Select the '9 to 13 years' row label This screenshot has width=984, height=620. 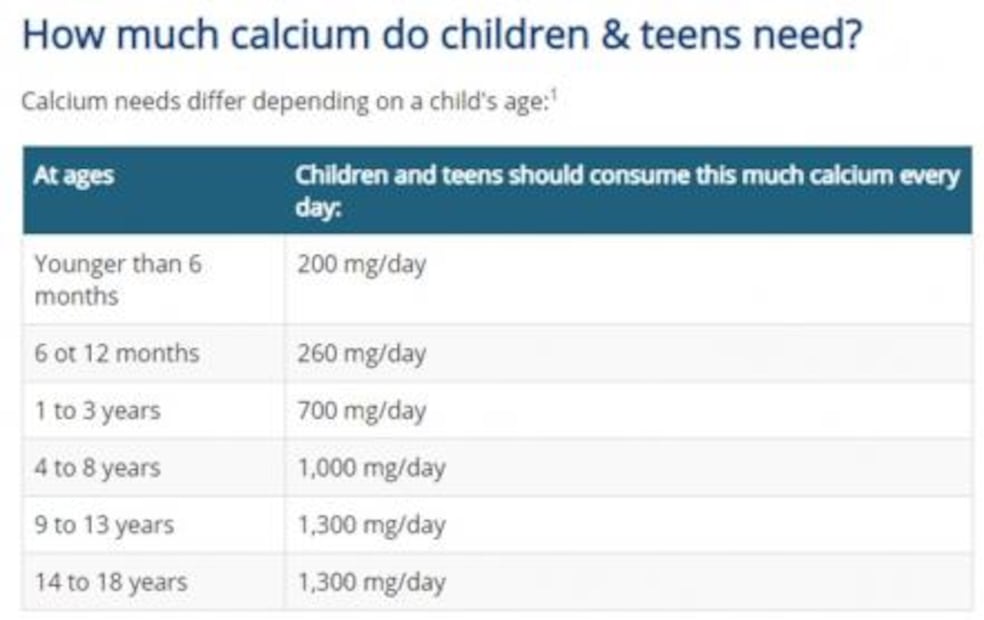click(x=104, y=525)
